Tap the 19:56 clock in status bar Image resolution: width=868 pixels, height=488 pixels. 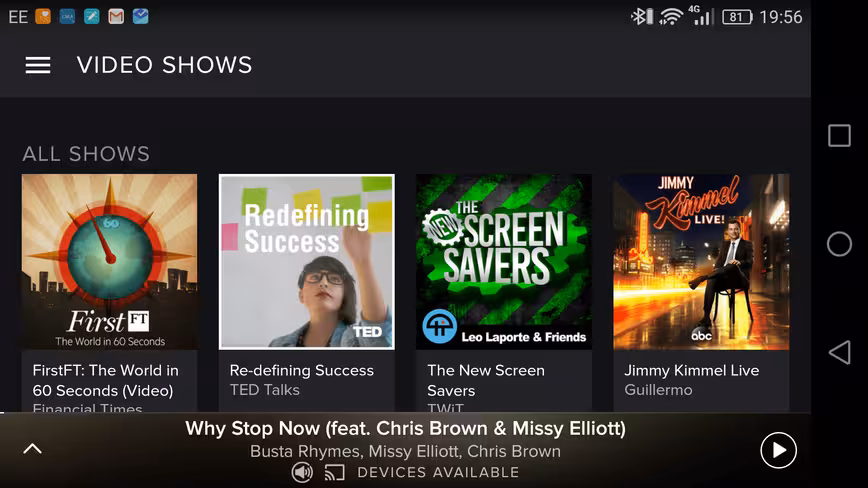pyautogui.click(x=781, y=17)
